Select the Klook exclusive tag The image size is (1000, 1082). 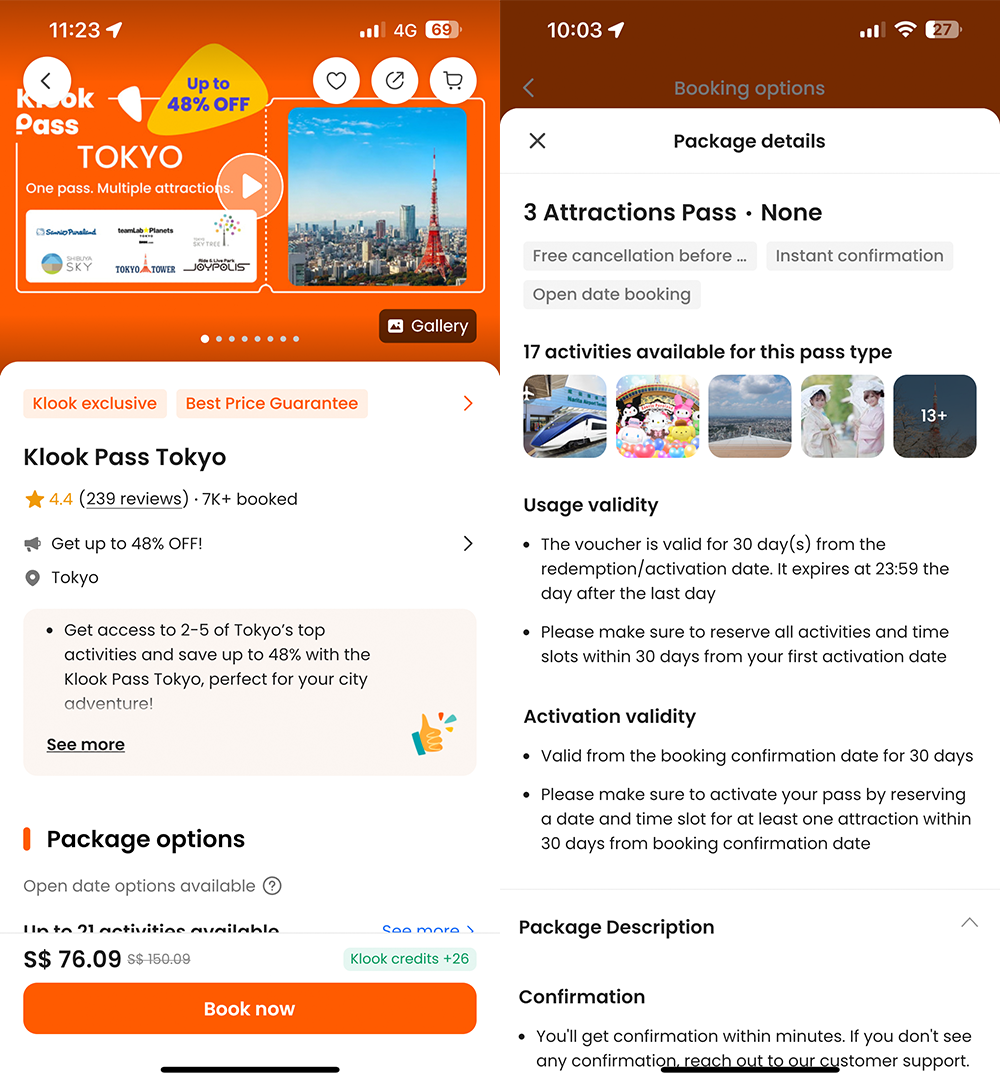pyautogui.click(x=95, y=404)
